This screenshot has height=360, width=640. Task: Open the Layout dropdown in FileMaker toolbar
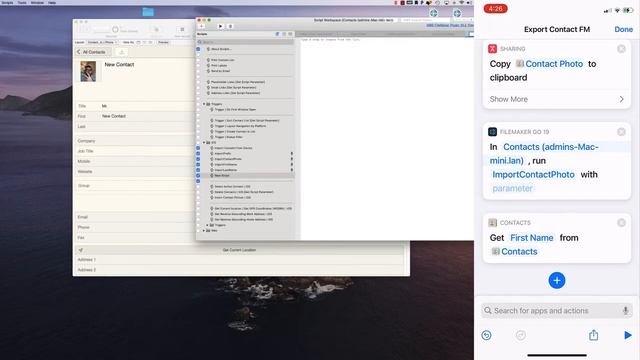click(102, 42)
